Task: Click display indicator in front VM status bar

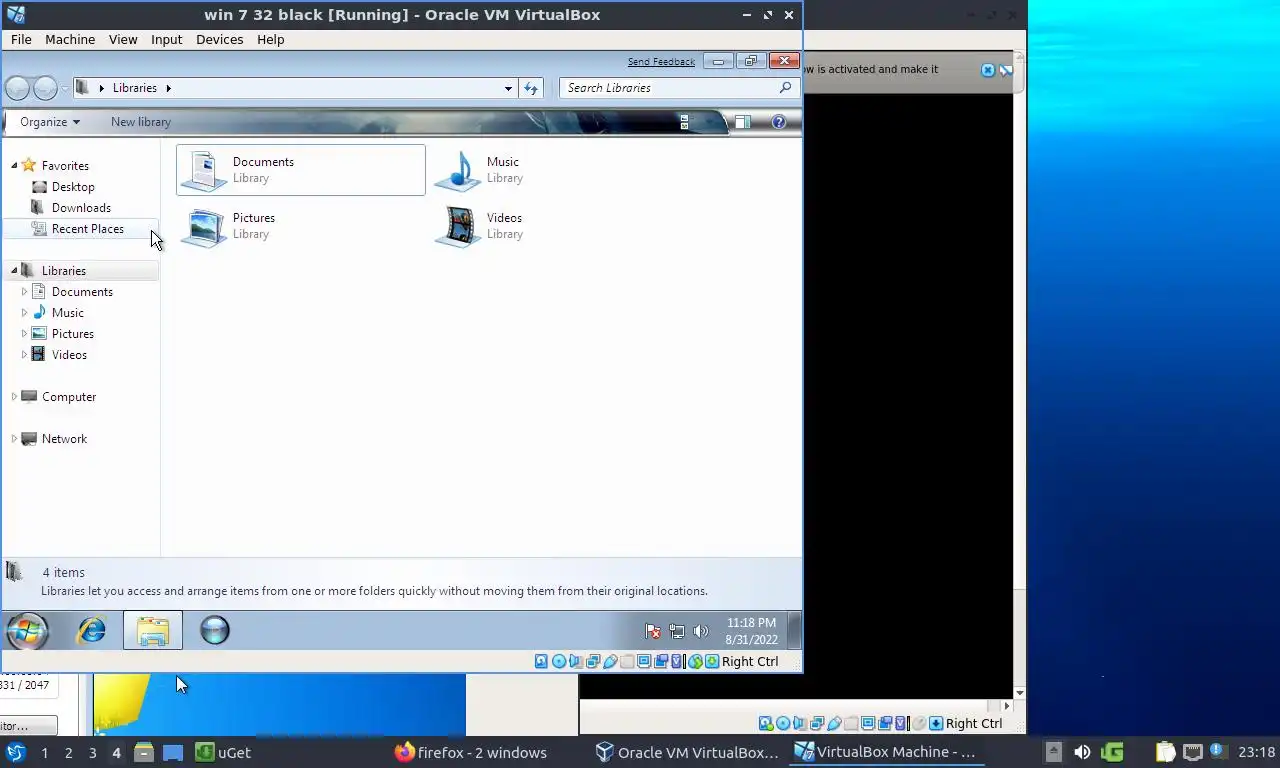Action: coord(644,661)
